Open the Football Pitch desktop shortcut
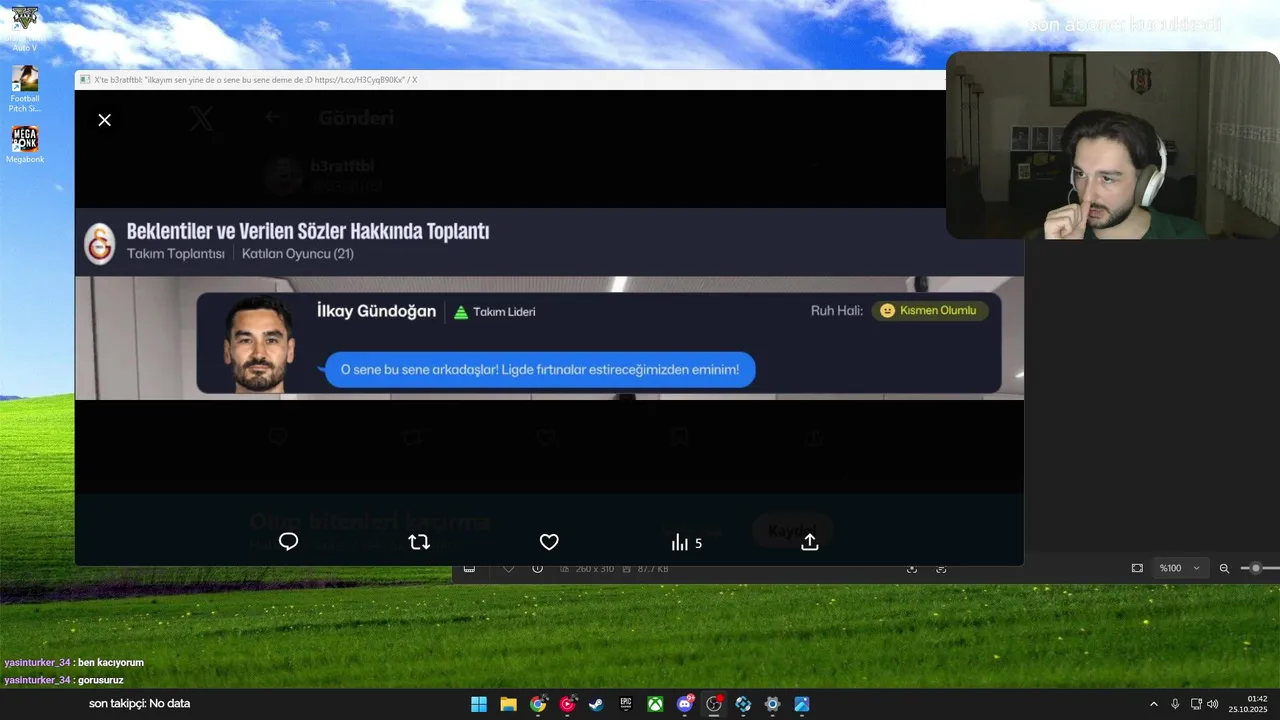 point(25,89)
